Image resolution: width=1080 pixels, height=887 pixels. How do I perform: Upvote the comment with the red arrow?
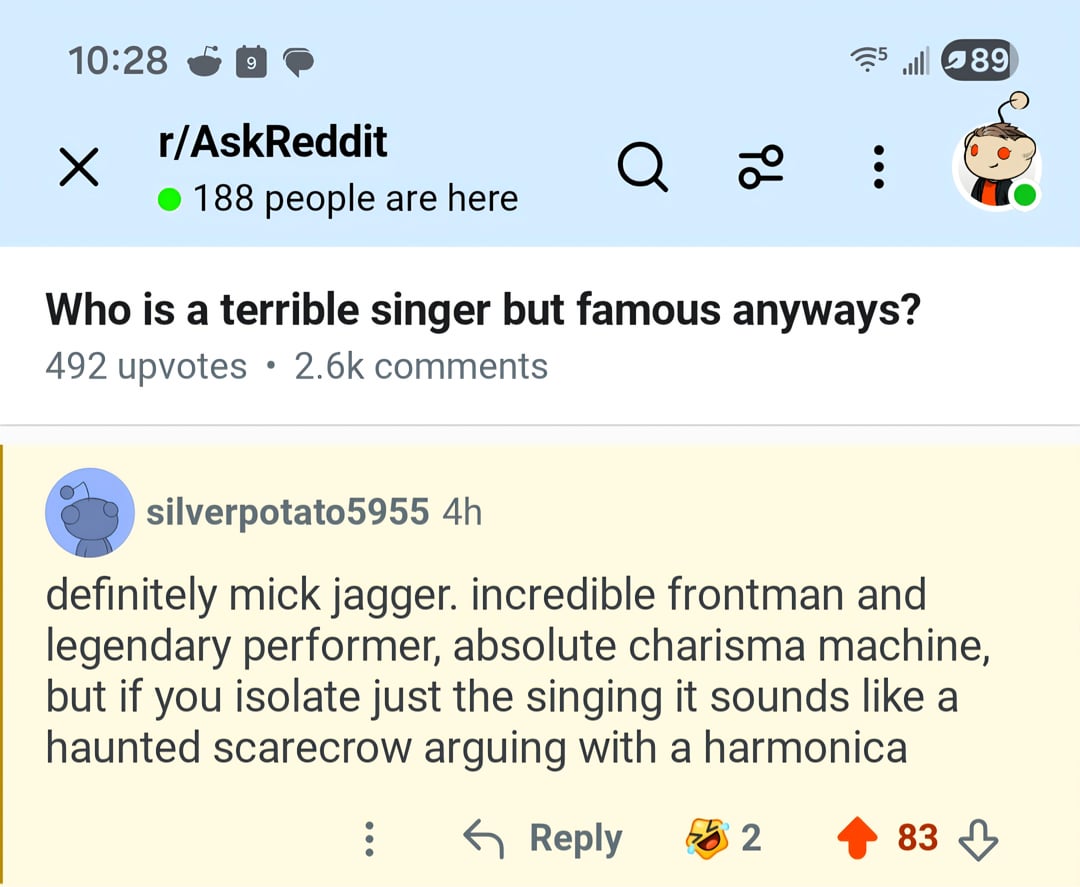856,838
